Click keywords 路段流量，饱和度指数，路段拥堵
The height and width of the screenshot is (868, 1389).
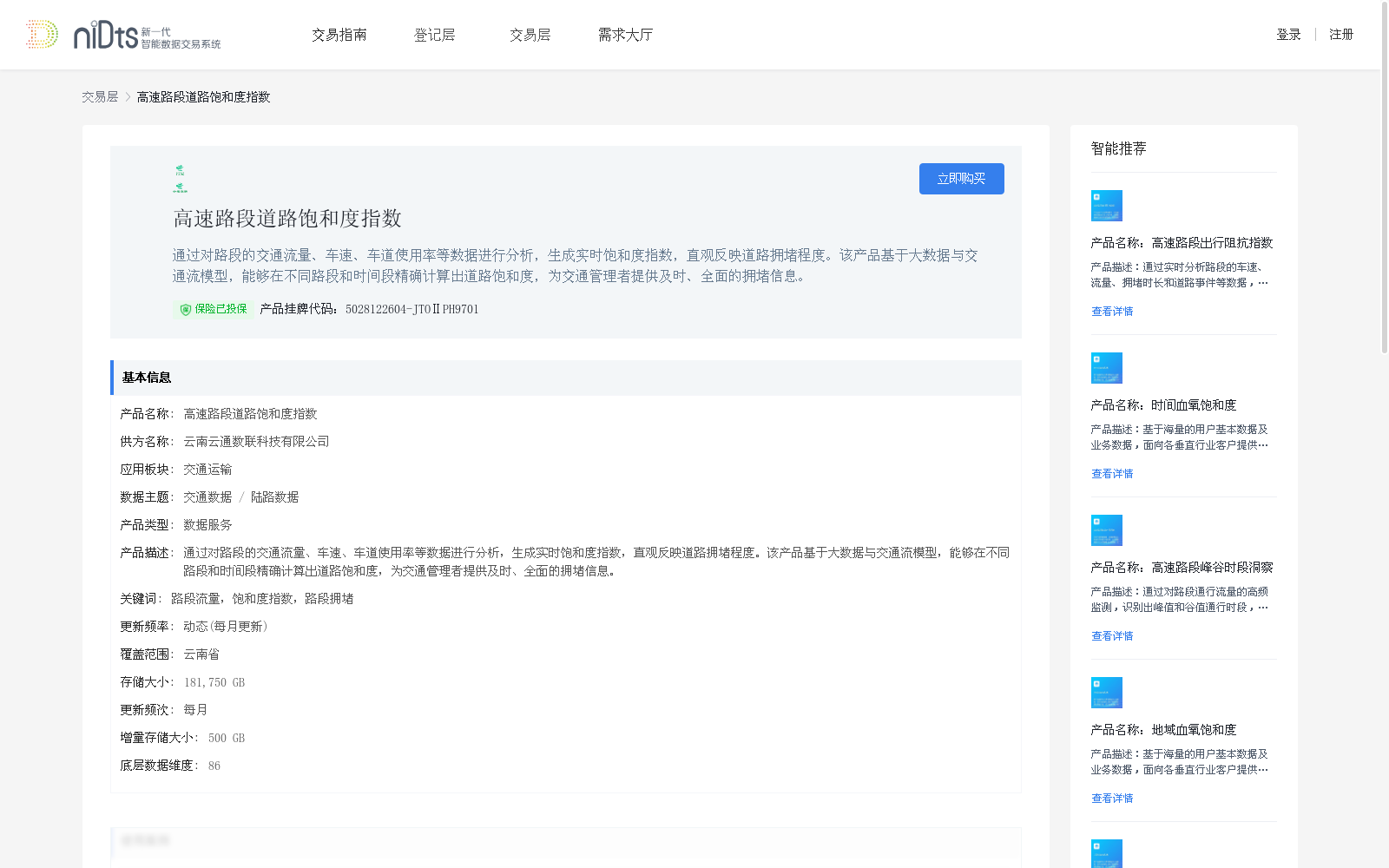point(262,599)
